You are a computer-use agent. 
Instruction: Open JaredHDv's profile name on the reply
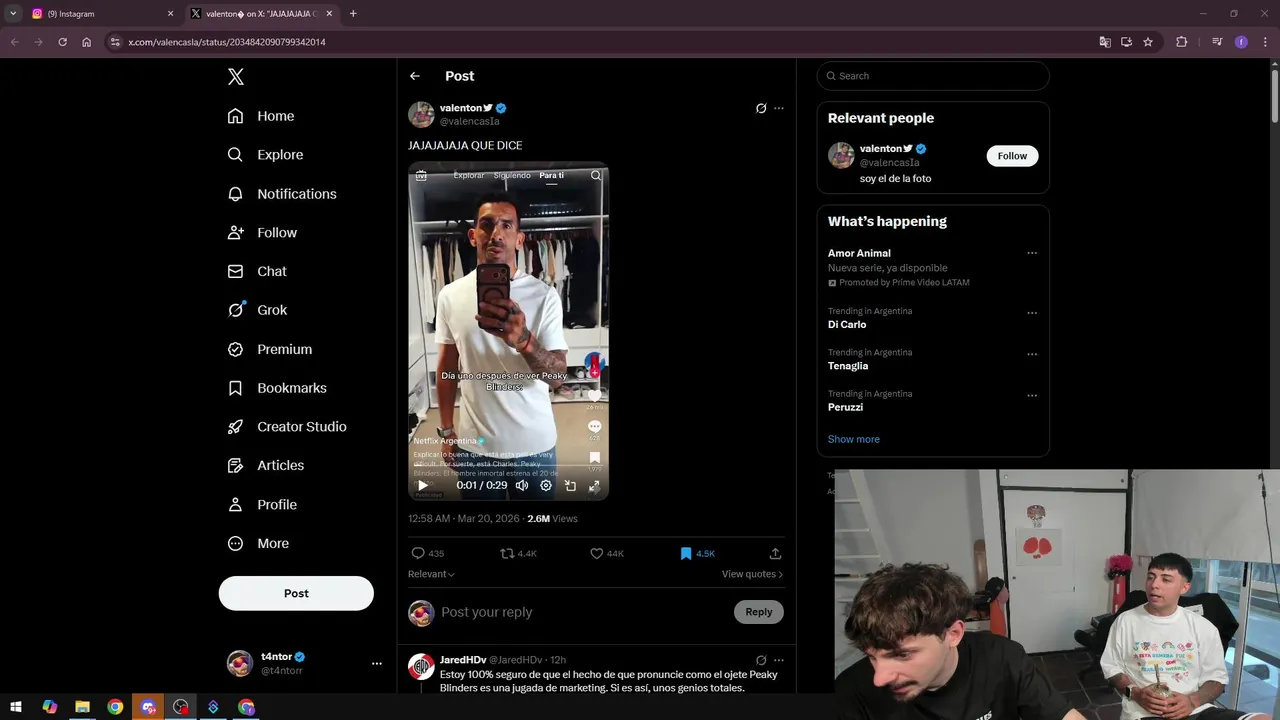pos(463,660)
